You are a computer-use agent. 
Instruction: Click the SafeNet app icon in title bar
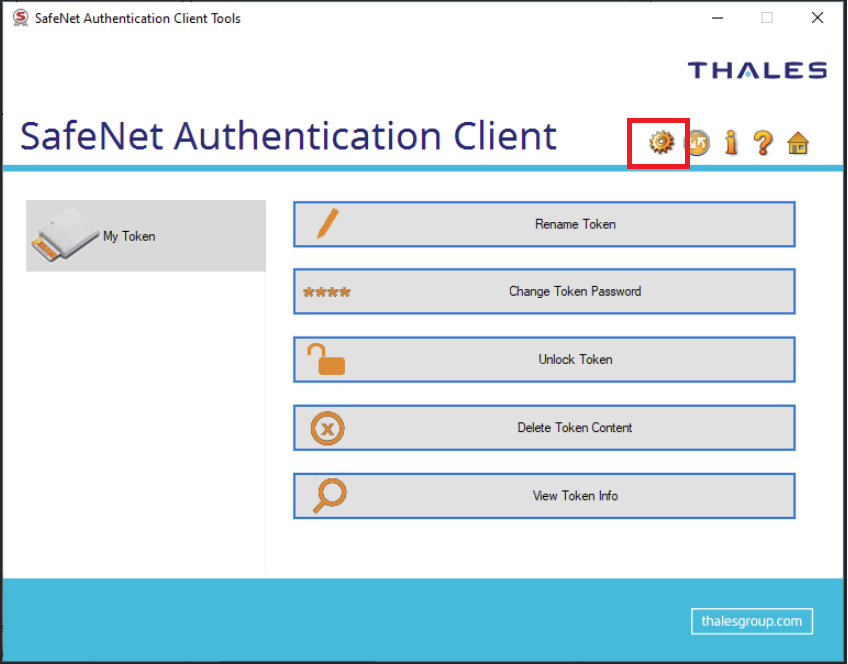click(21, 18)
